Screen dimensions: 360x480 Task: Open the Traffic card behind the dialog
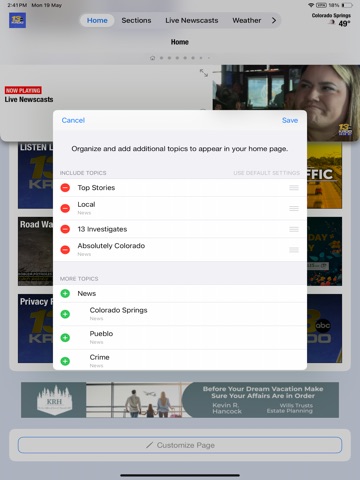point(324,175)
